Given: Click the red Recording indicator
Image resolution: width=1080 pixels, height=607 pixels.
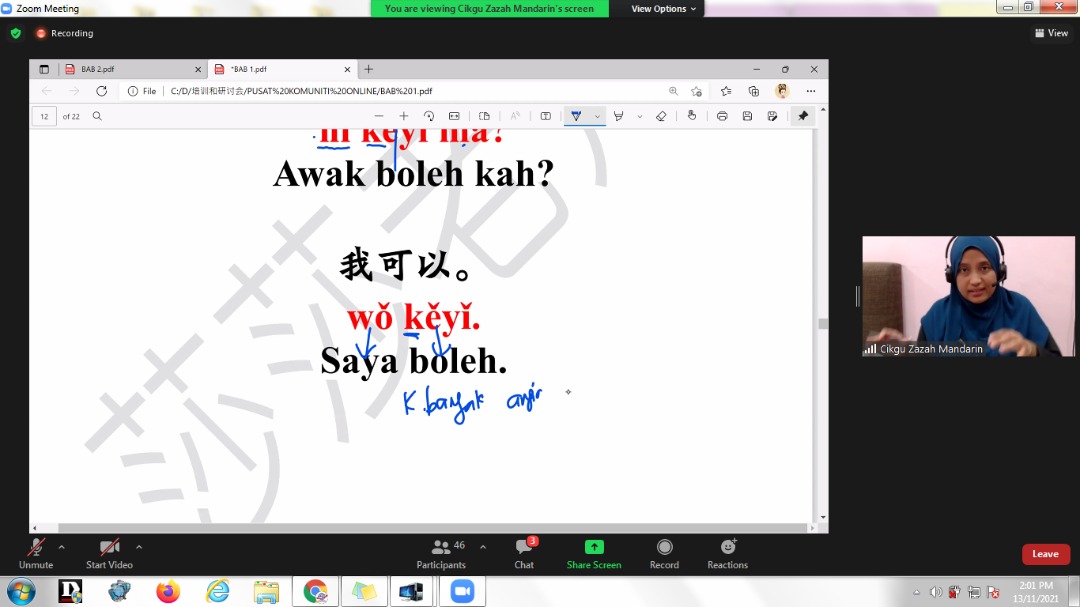Looking at the screenshot, I should click(x=65, y=33).
